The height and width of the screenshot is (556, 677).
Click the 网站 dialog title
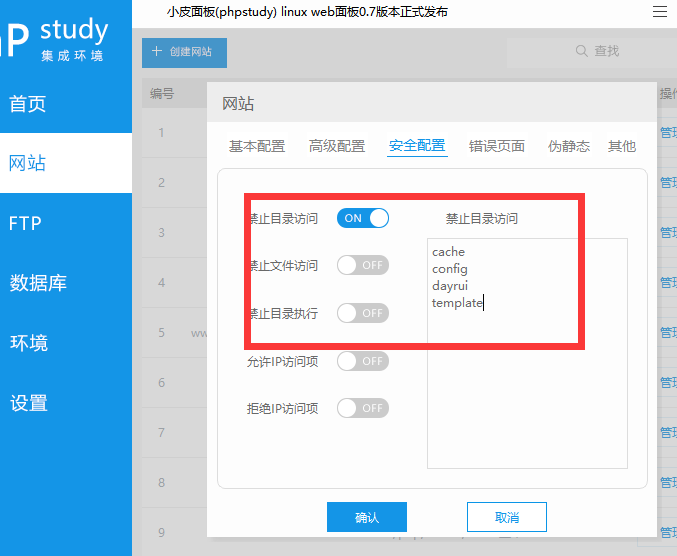point(238,104)
